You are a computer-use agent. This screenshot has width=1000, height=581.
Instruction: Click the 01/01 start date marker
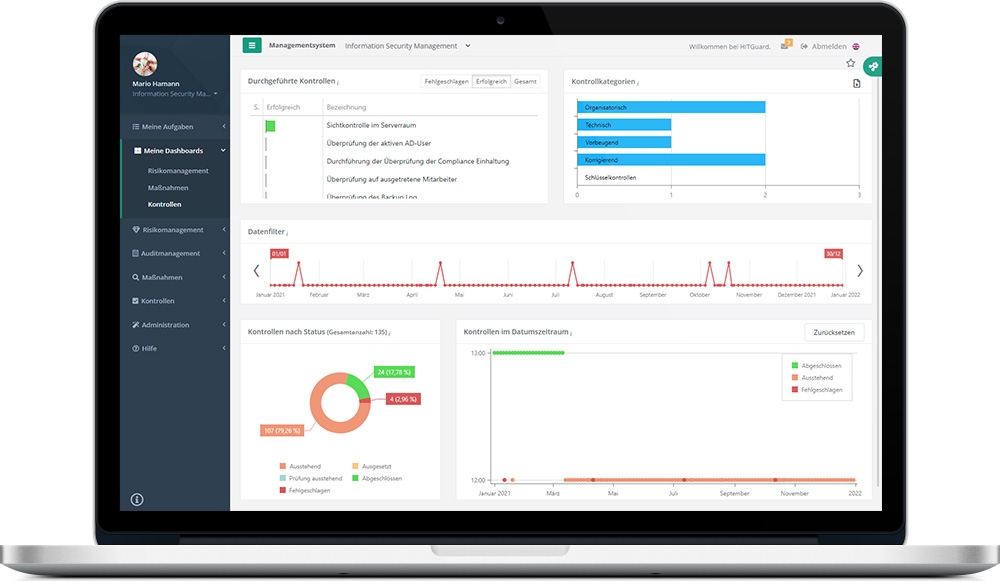pos(279,253)
